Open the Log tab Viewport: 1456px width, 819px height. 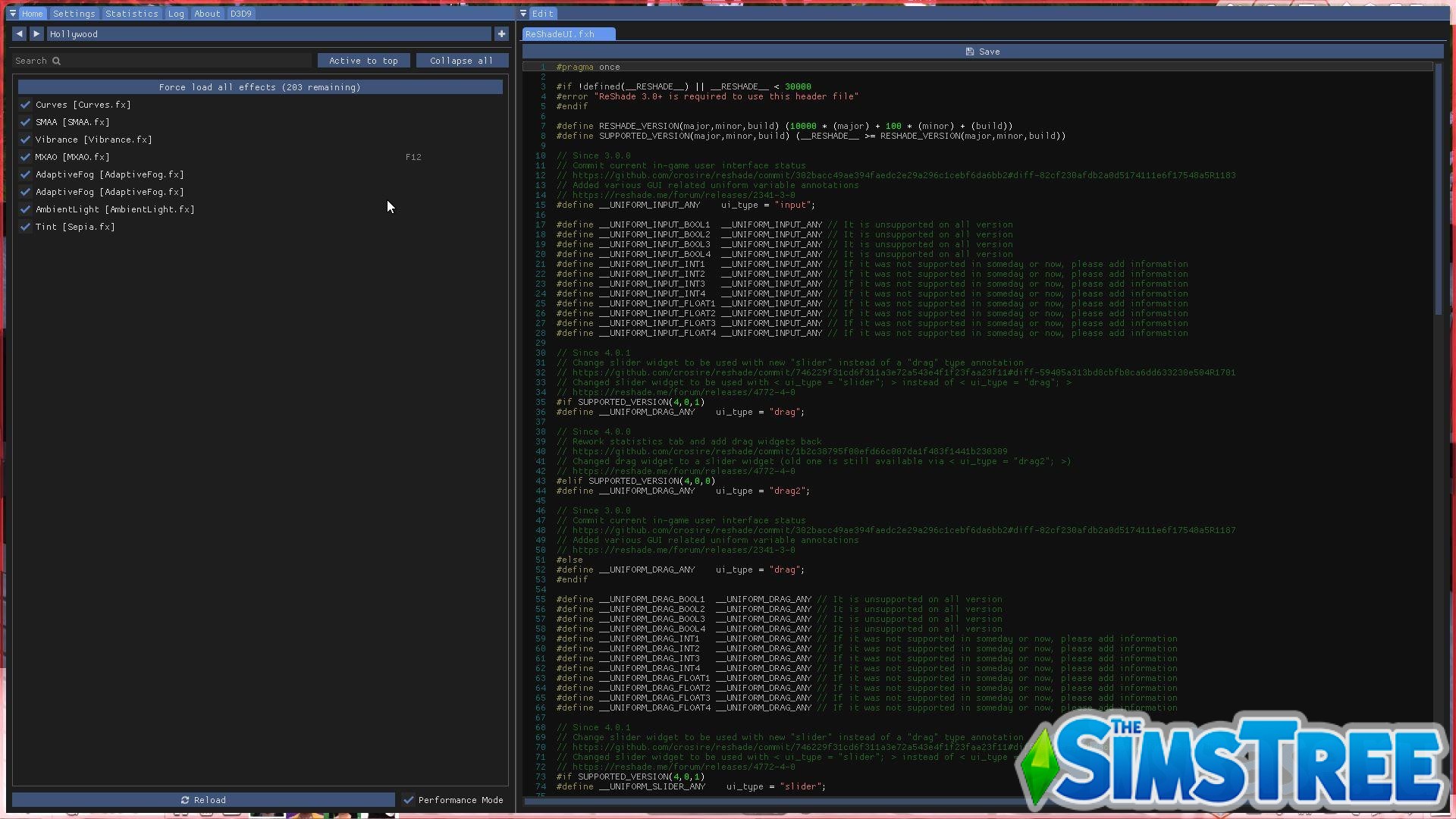click(x=176, y=14)
